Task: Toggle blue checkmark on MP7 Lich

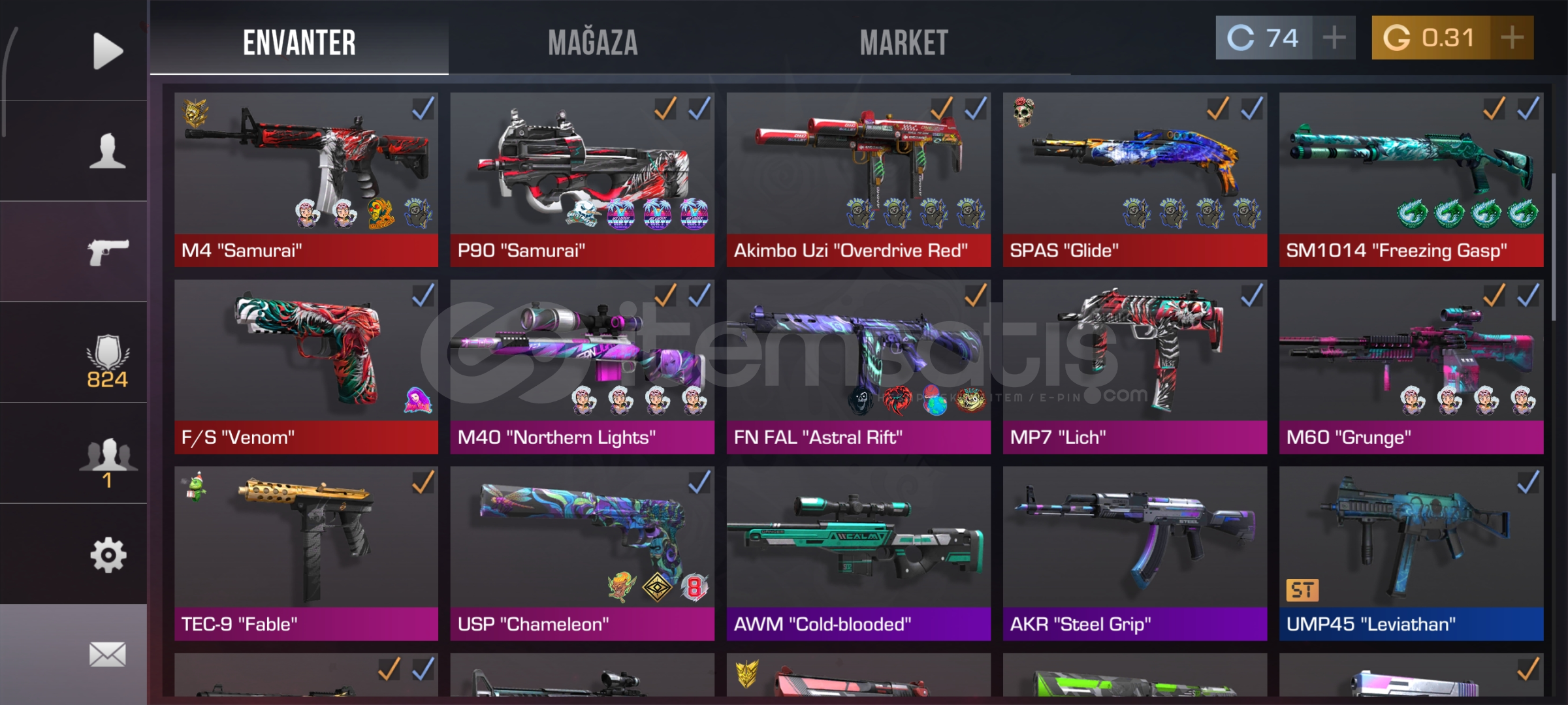Action: 1252,296
